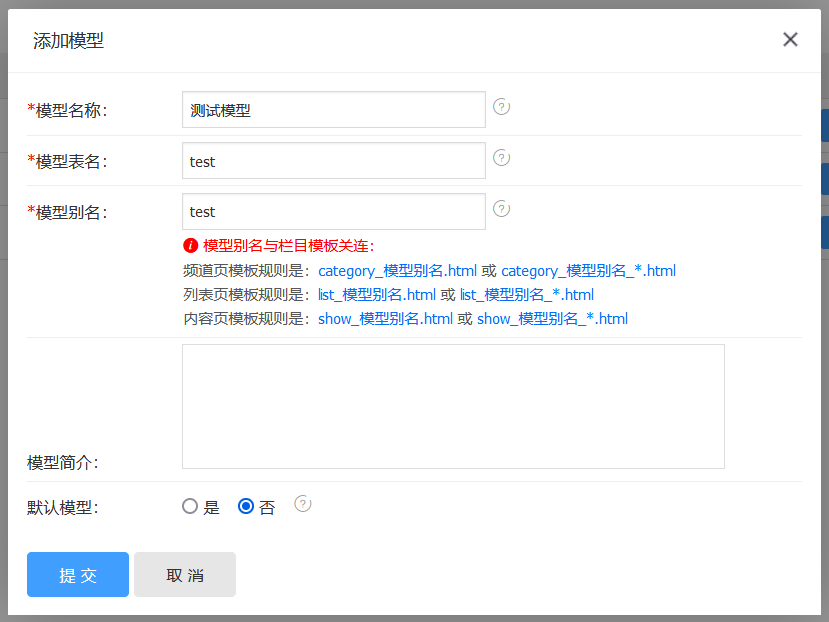Select 否 for 默认模型
The width and height of the screenshot is (829, 622).
245,506
